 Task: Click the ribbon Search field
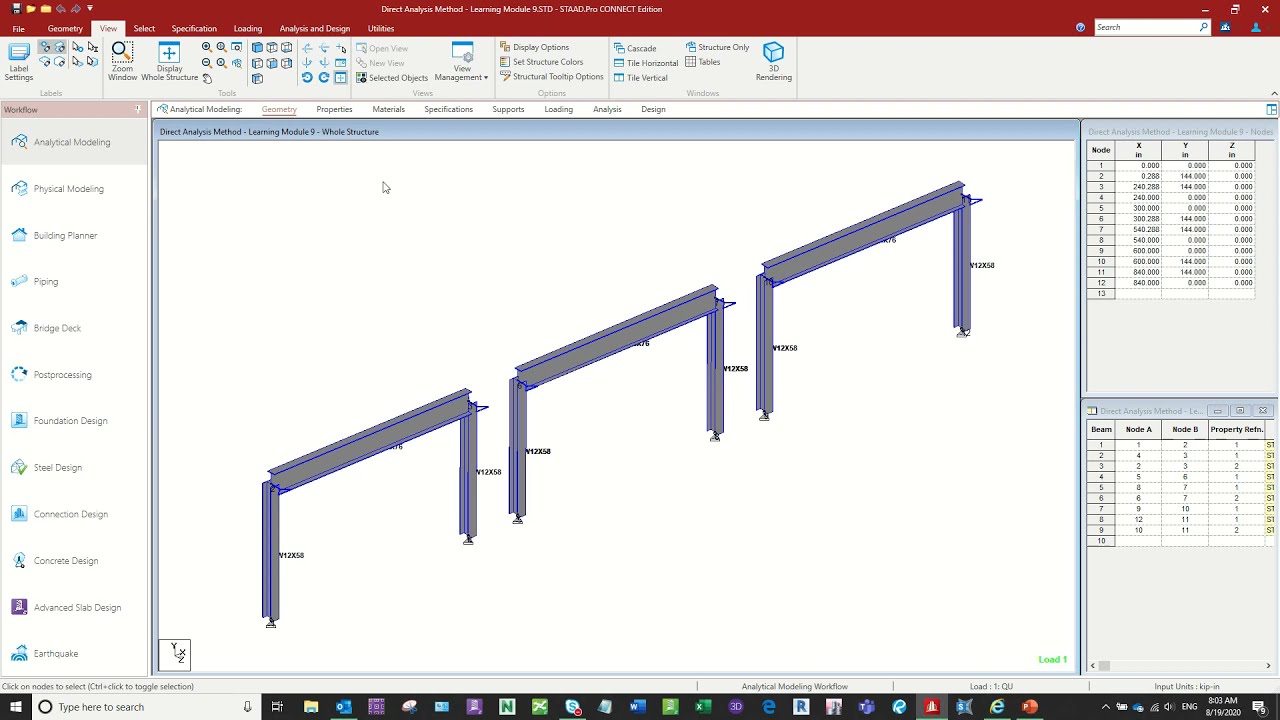tap(1153, 27)
